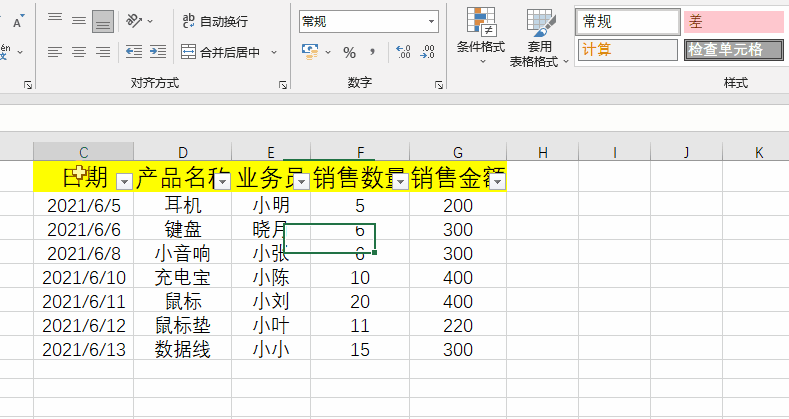Expand 合并后居中 dropdown arrow

[x=274, y=52]
